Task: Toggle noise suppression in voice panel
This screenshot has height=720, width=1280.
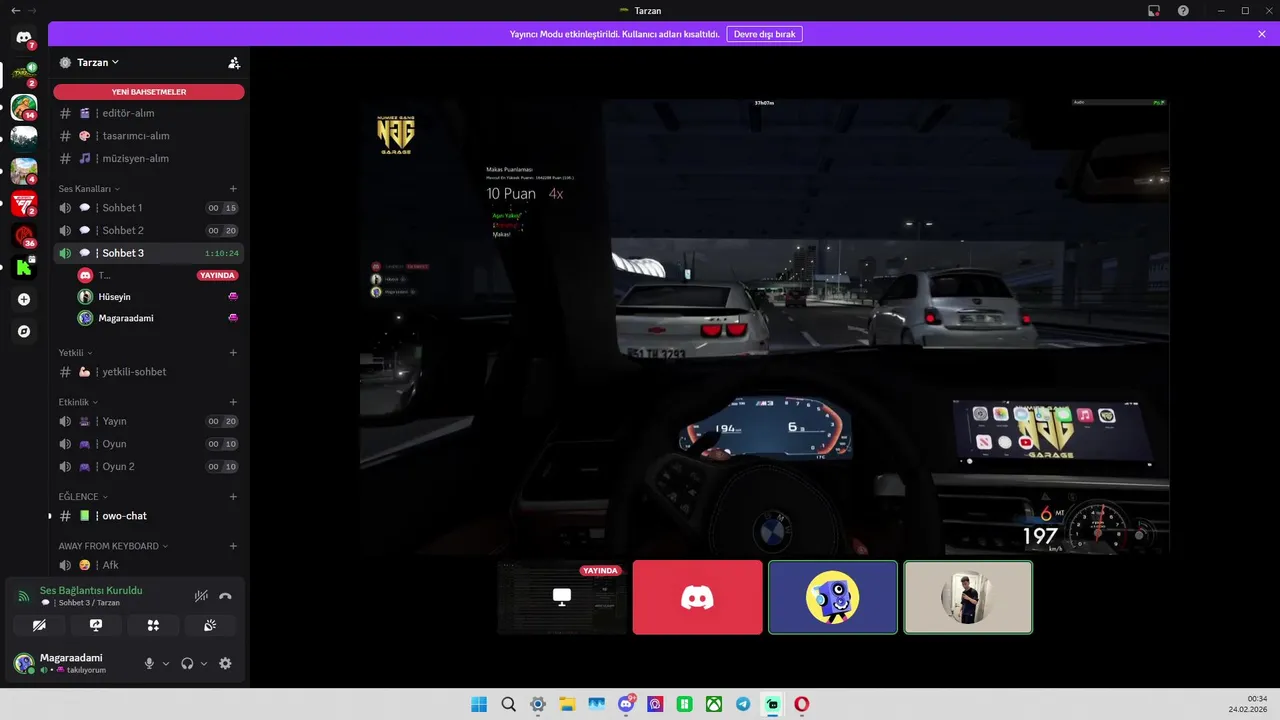Action: [x=201, y=596]
